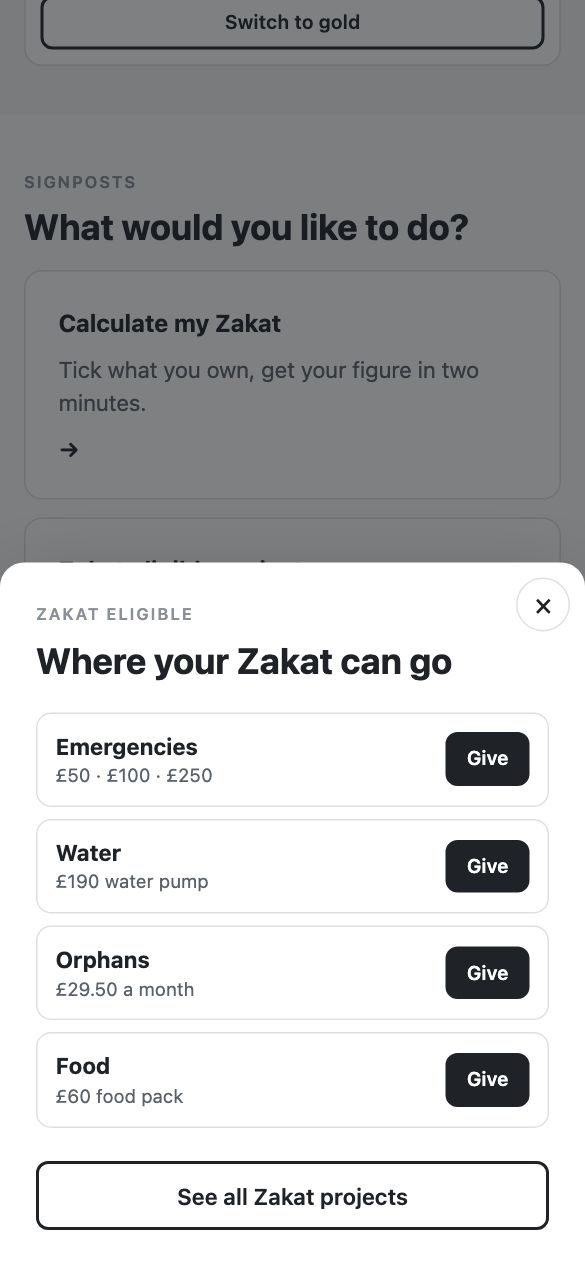The image size is (585, 1266).
Task: Give to Emergencies
Action: click(x=487, y=759)
